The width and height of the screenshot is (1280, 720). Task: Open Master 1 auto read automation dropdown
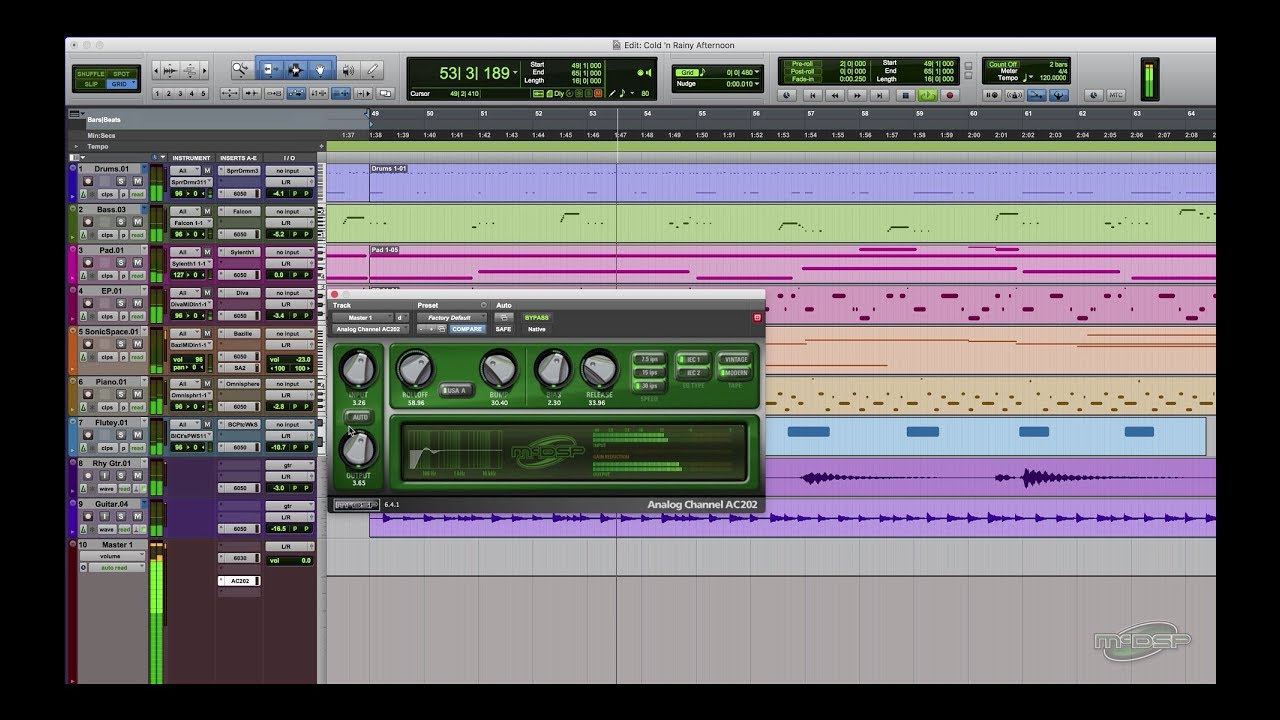point(116,567)
